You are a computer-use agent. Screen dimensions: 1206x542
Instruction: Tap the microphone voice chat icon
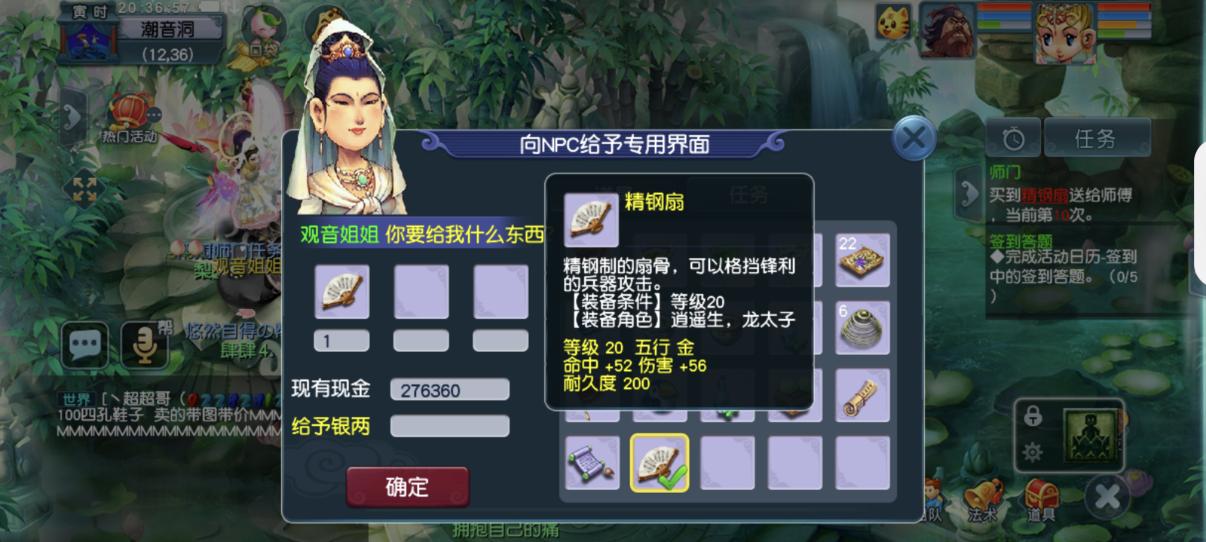click(145, 346)
